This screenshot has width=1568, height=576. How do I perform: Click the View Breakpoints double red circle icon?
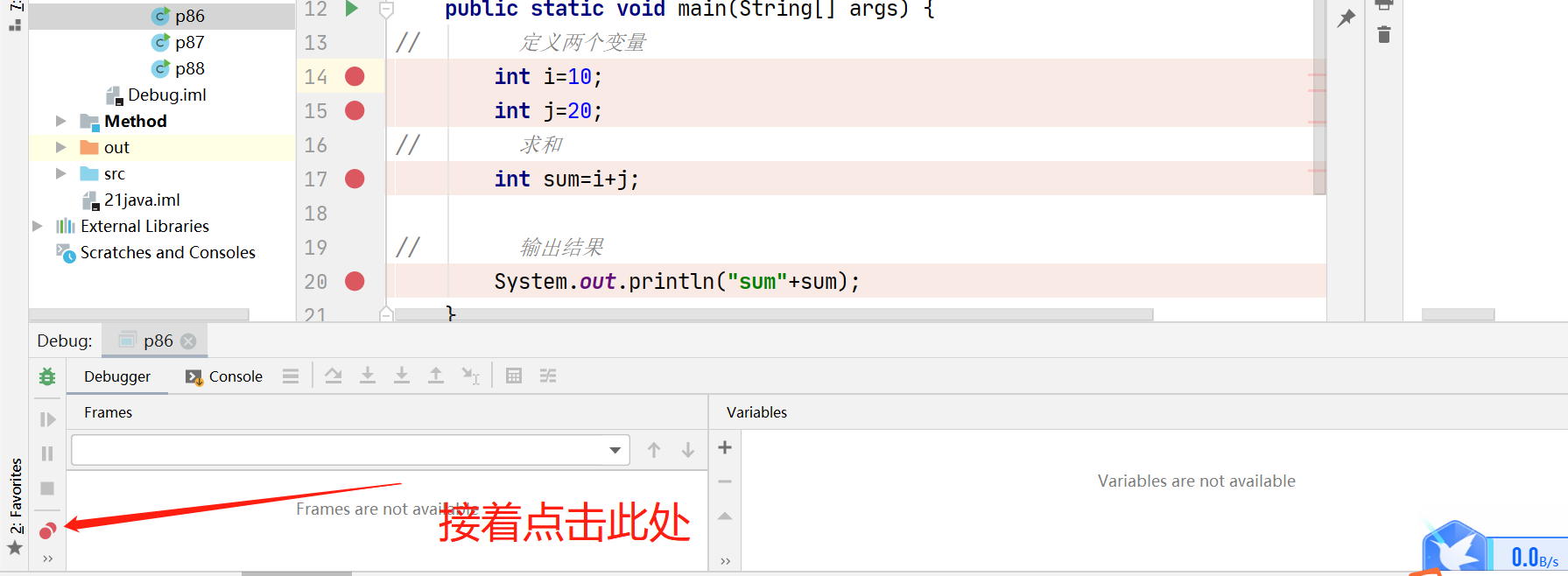pos(47,530)
